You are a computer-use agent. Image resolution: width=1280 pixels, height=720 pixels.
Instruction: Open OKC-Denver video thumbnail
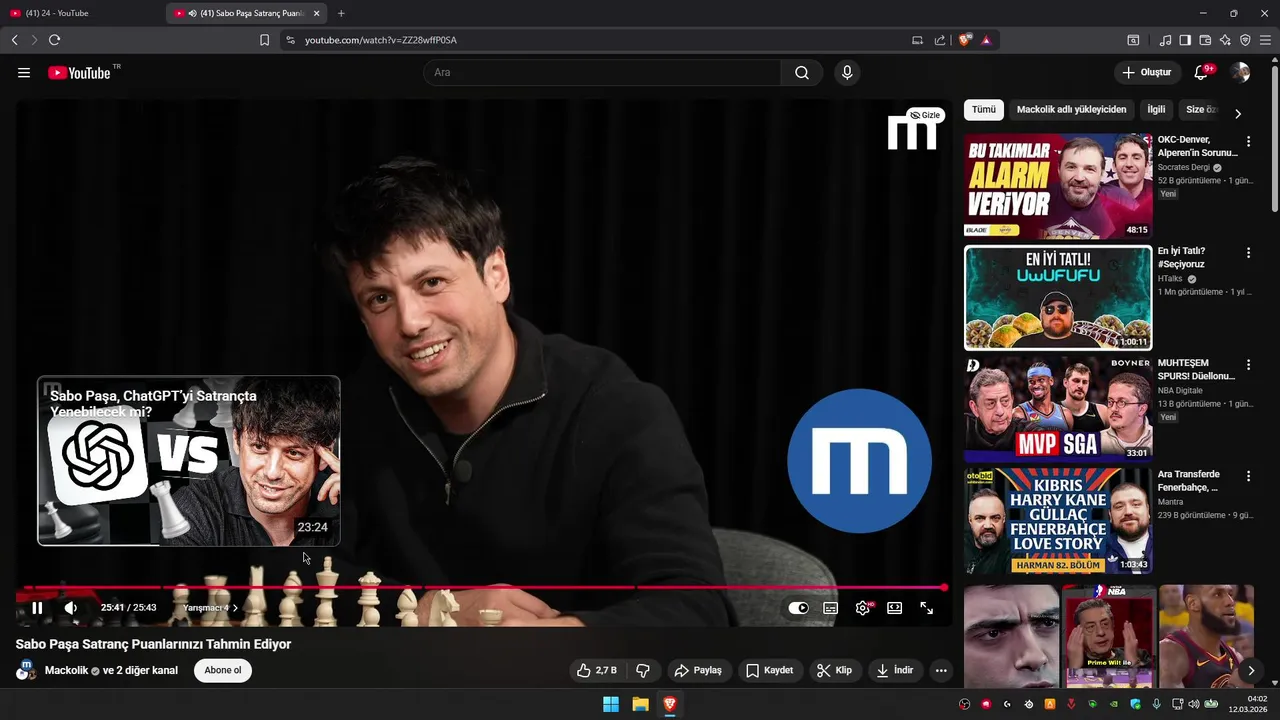coord(1058,186)
